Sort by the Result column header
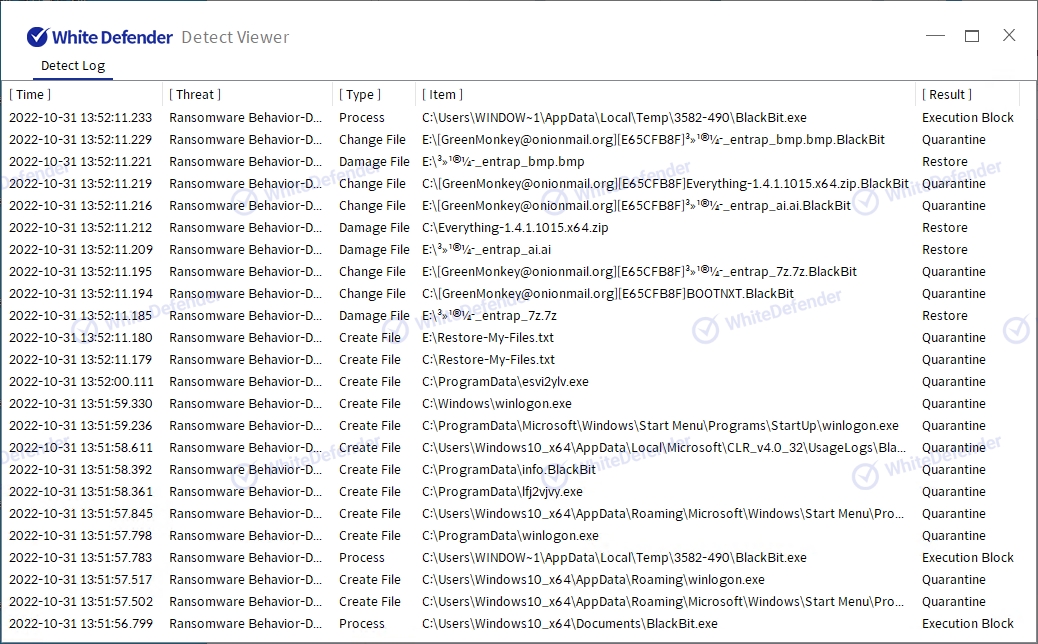The width and height of the screenshot is (1038, 644). 947,95
